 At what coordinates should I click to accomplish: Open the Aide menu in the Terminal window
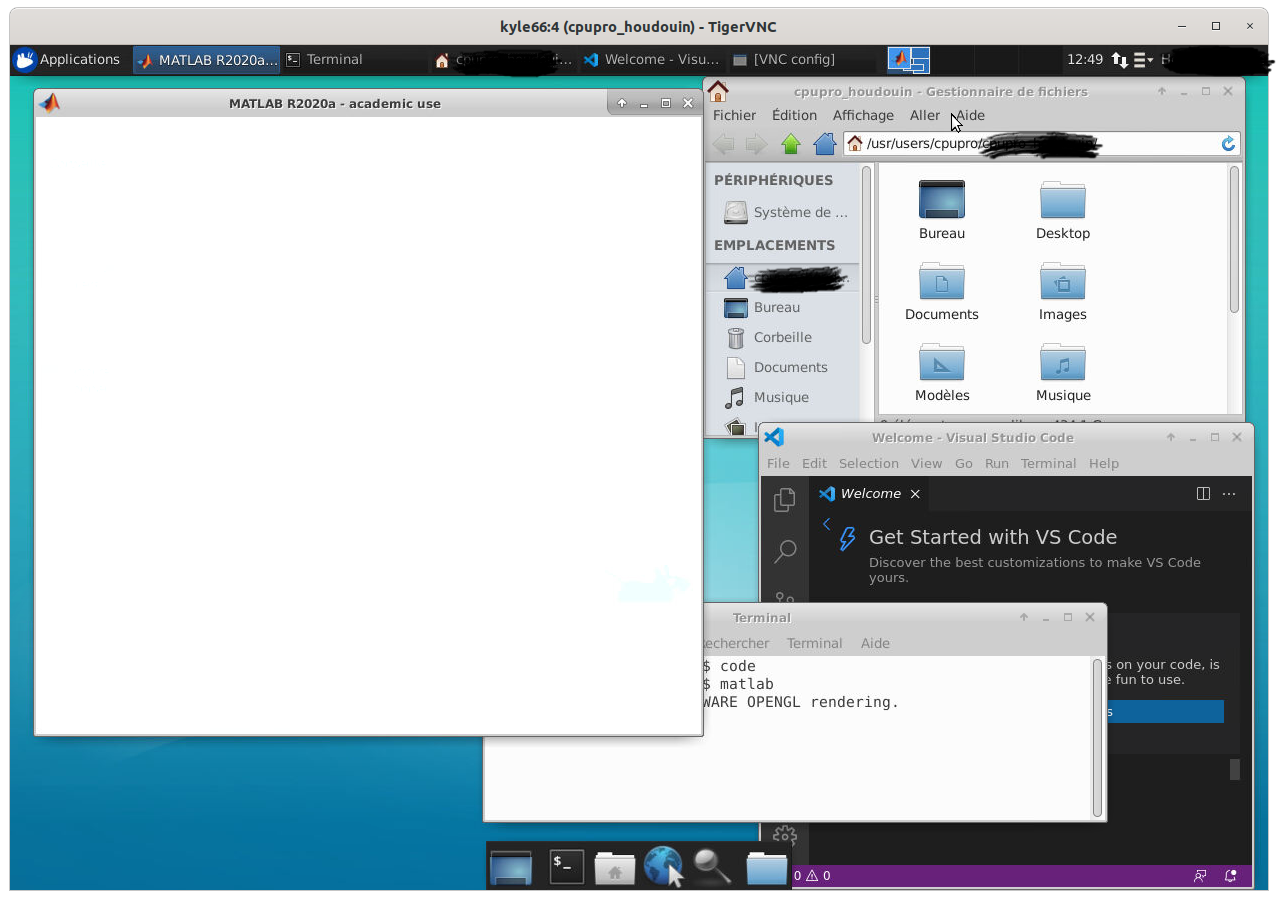tap(875, 643)
